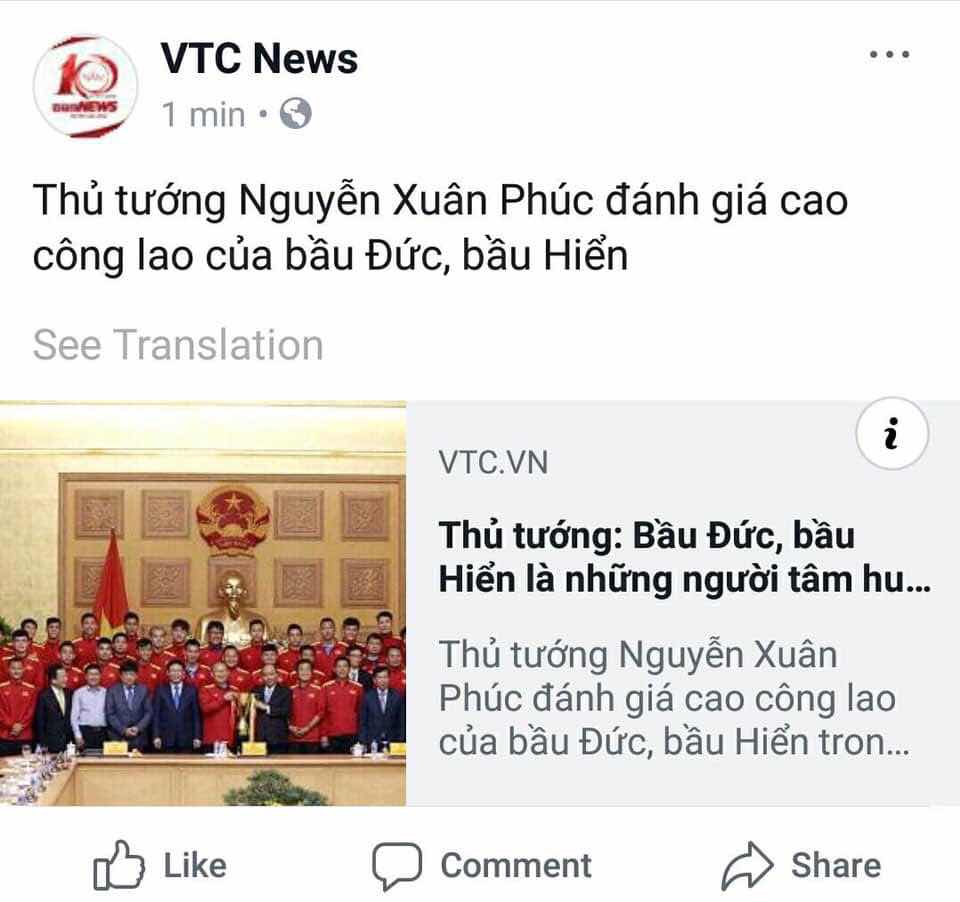
Task: Click the Comment button label
Action: coord(516,865)
